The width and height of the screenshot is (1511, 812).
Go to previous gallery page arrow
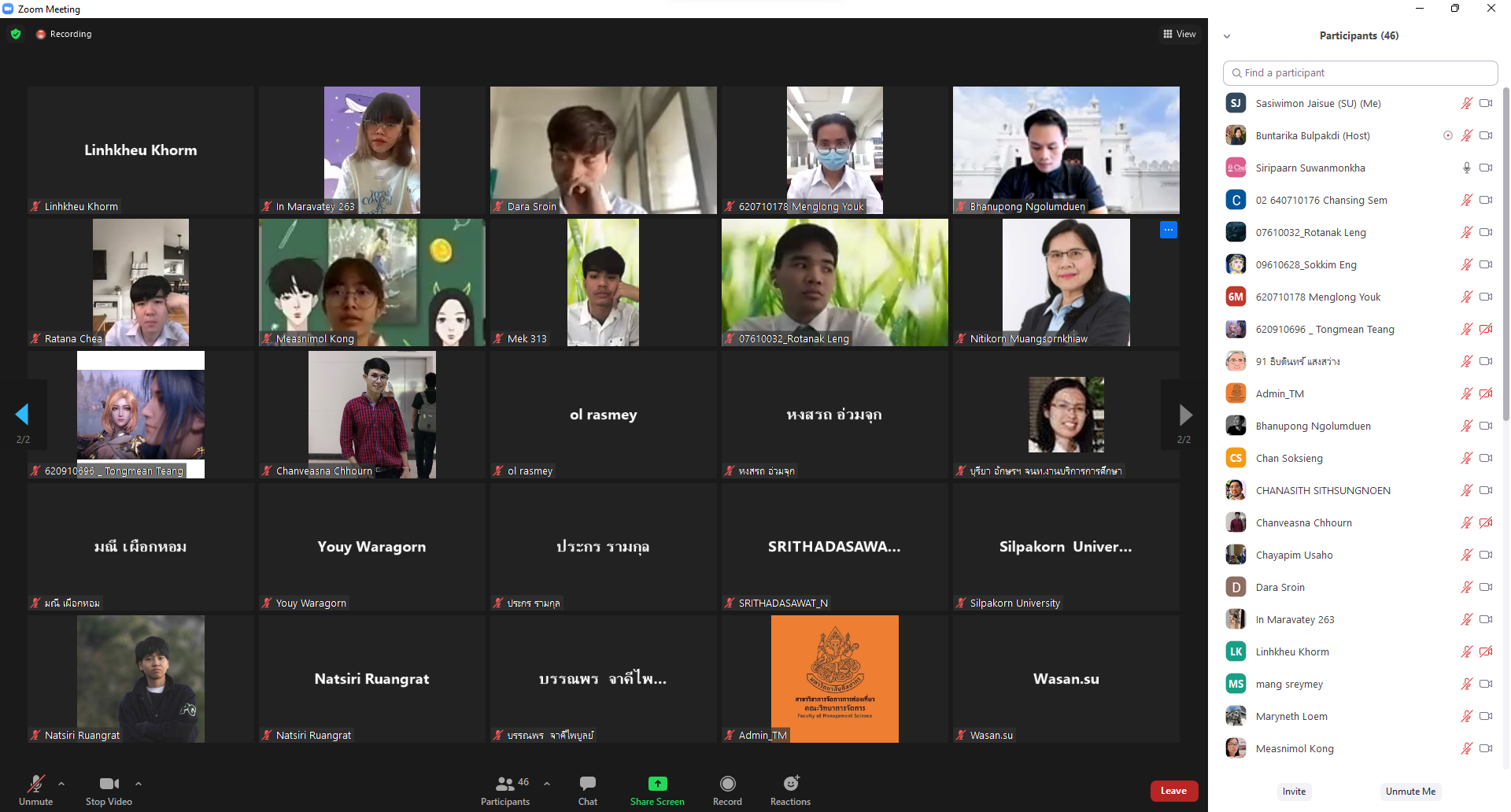click(x=22, y=414)
